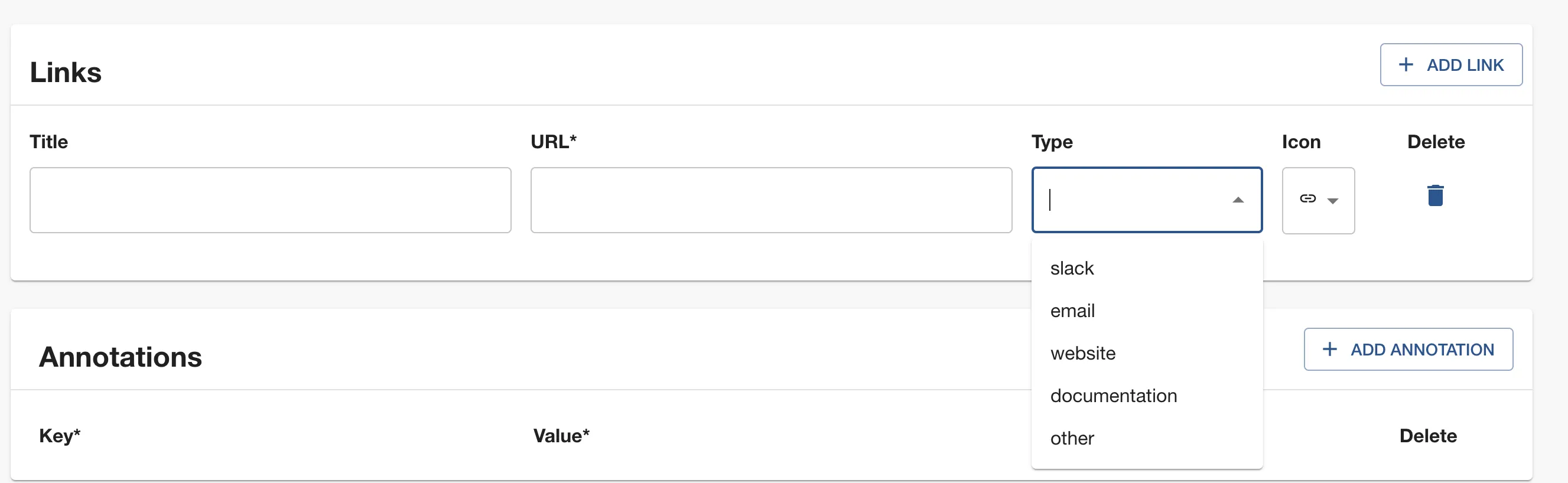Click the trash icon to delete link

pos(1435,196)
